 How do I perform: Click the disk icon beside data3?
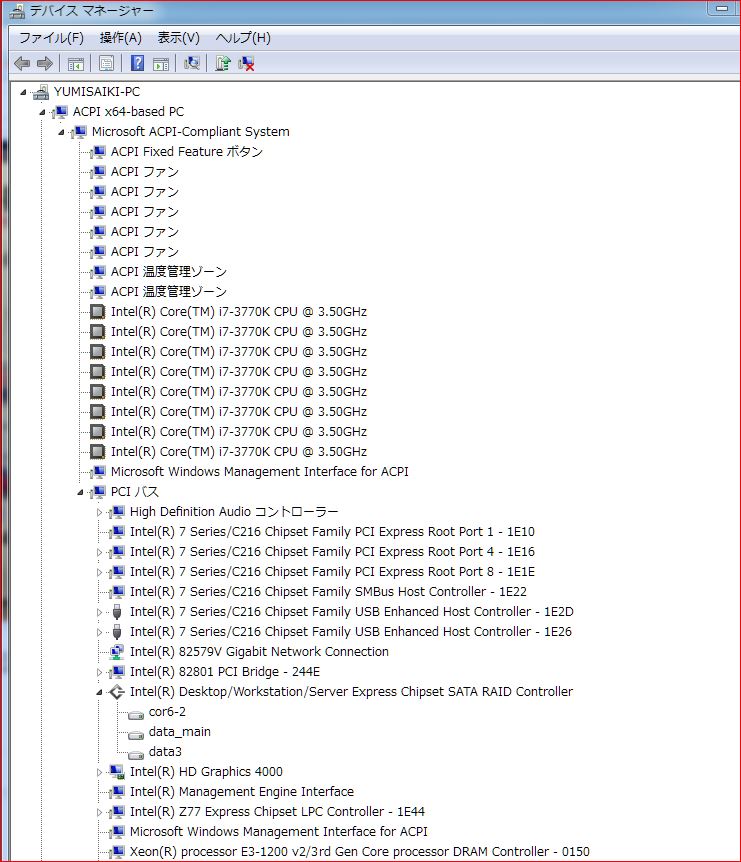[136, 754]
